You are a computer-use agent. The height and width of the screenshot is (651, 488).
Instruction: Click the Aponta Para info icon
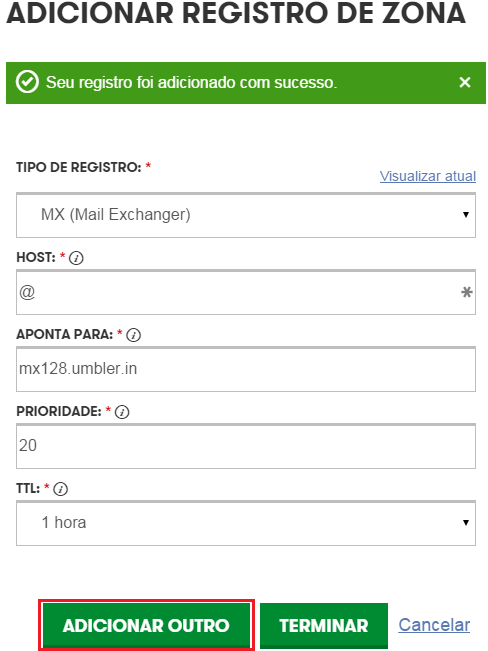pyautogui.click(x=133, y=335)
